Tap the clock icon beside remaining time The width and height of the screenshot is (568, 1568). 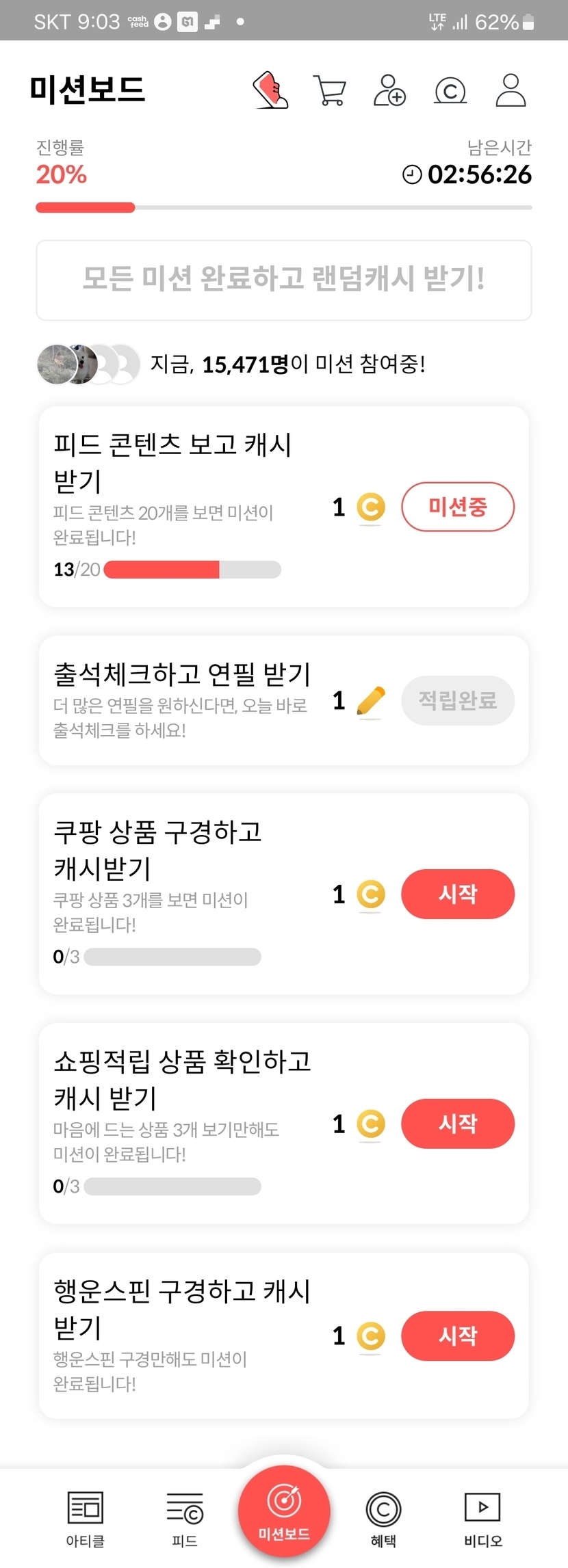point(412,175)
